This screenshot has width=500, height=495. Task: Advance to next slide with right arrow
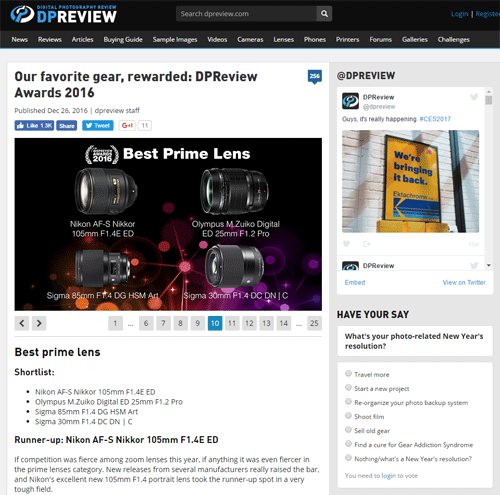pos(39,323)
